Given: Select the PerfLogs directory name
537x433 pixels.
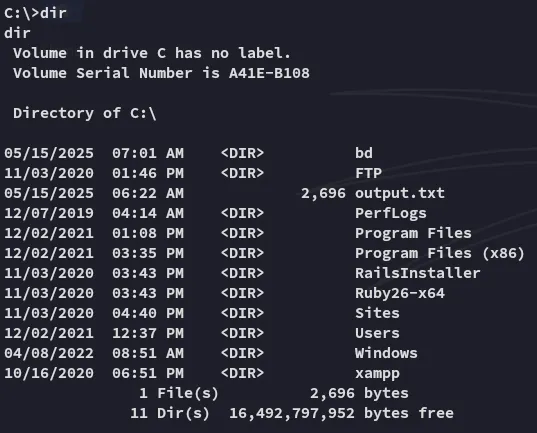Looking at the screenshot, I should [391, 213].
